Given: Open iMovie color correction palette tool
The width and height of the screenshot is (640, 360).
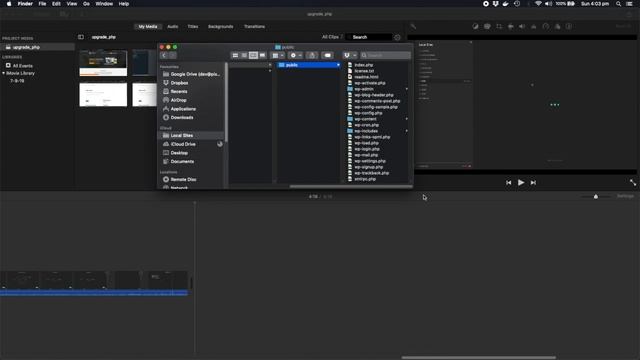Looking at the screenshot, I should (487, 27).
